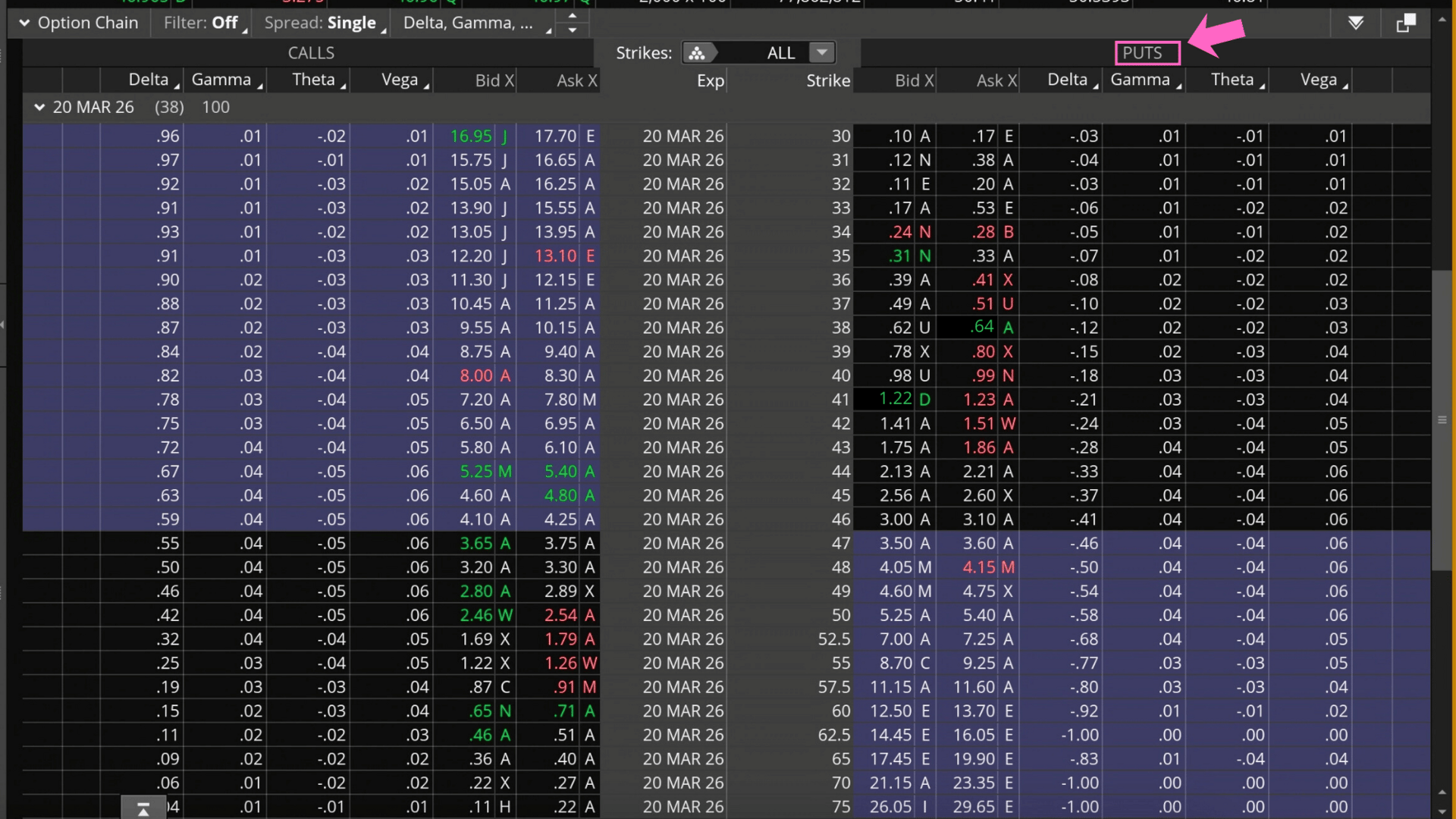
Task: Click the vertical scrollbar grip handle
Action: 1442,419
